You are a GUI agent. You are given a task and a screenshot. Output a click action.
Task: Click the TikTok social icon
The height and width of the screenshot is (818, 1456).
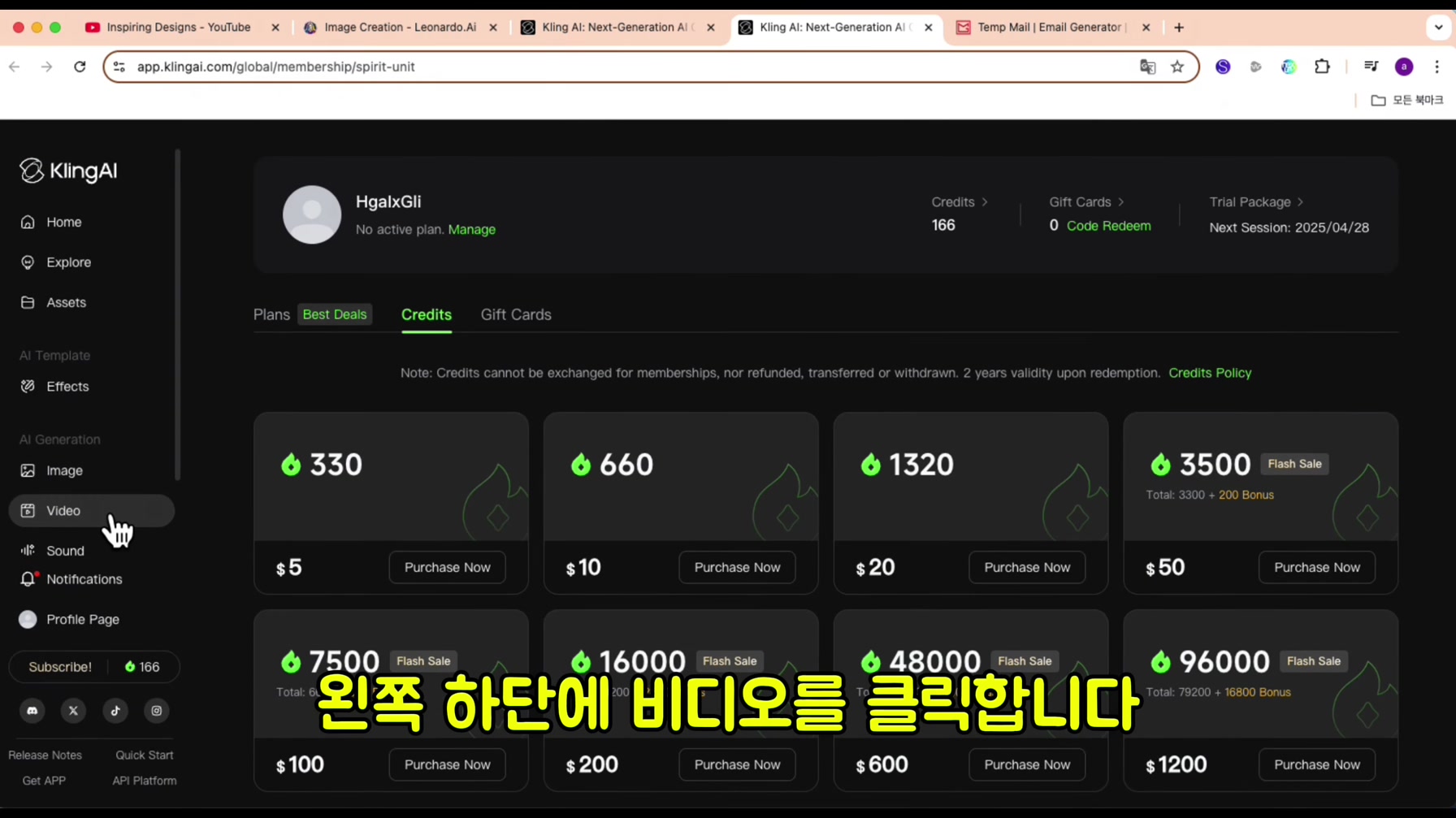115,711
